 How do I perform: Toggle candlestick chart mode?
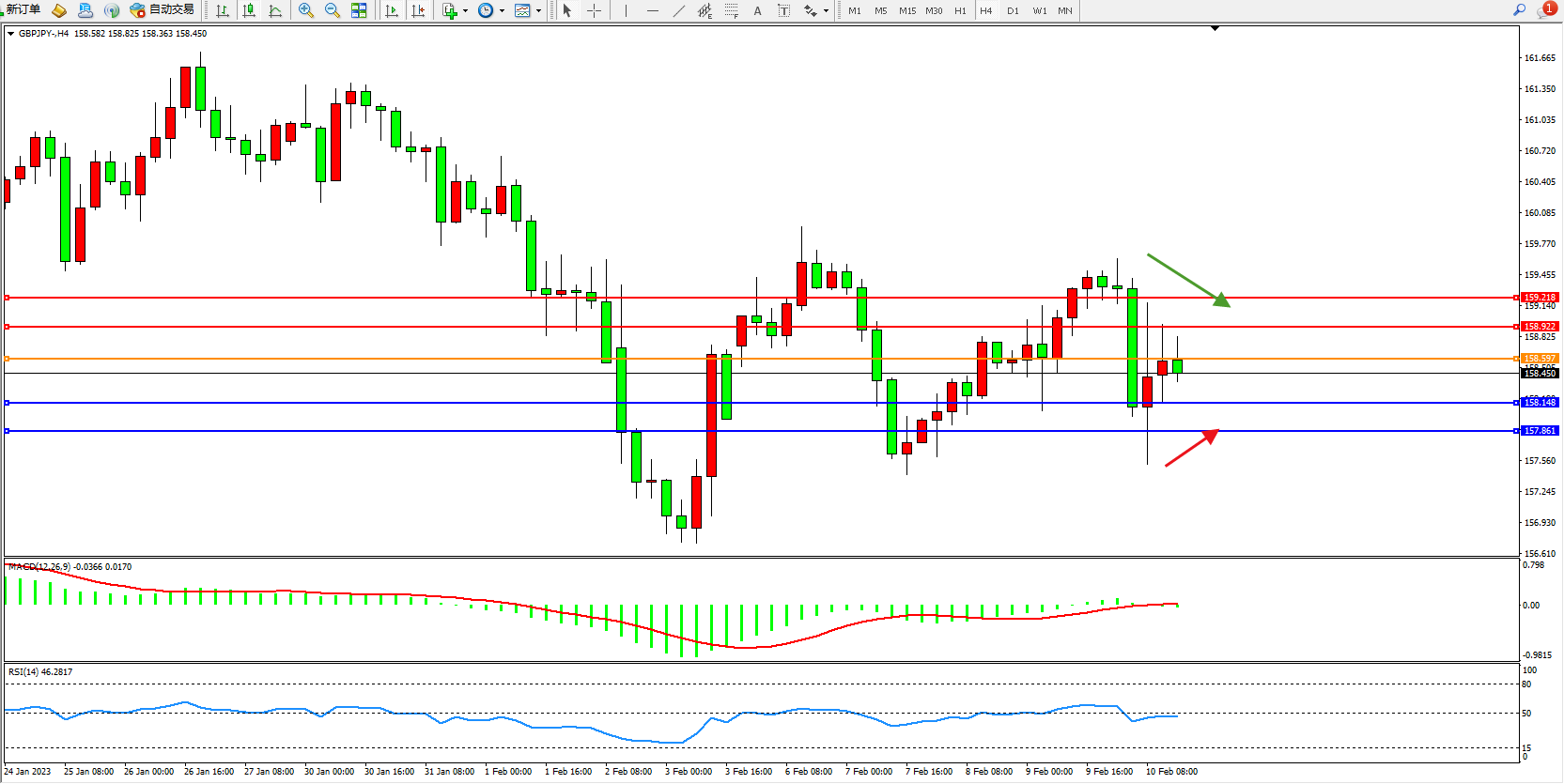(x=249, y=10)
